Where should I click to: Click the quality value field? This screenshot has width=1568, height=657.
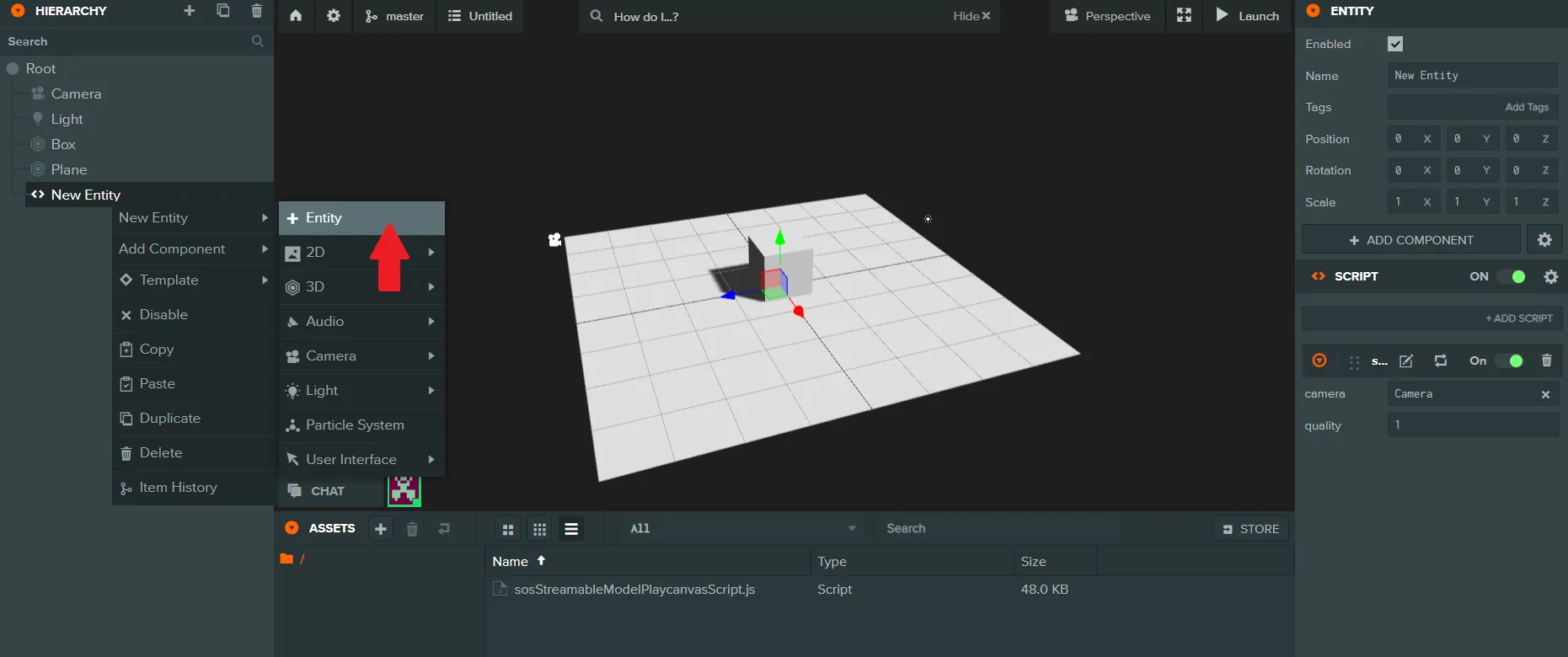coord(1473,425)
